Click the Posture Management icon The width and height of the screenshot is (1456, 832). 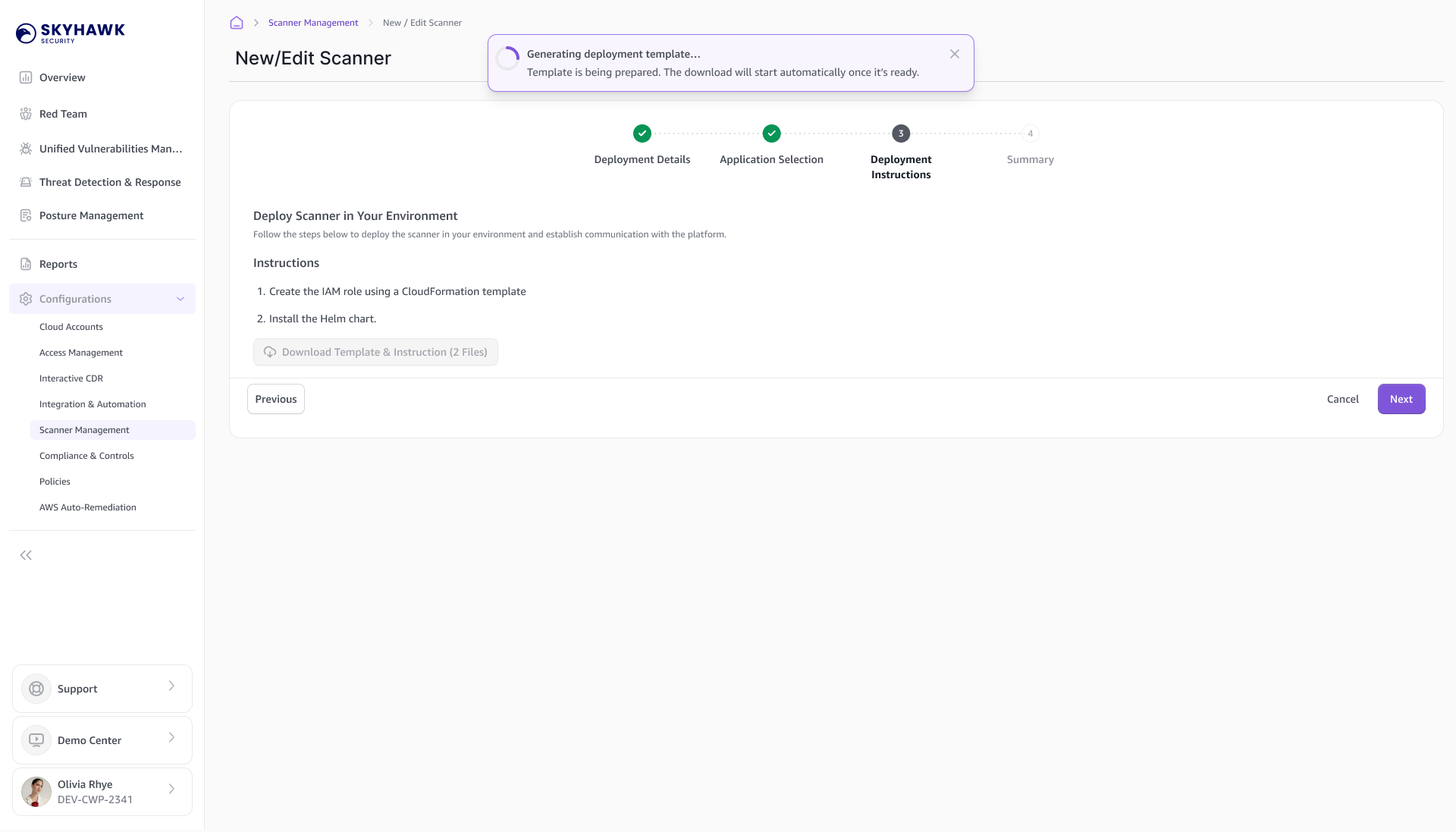pyautogui.click(x=26, y=215)
